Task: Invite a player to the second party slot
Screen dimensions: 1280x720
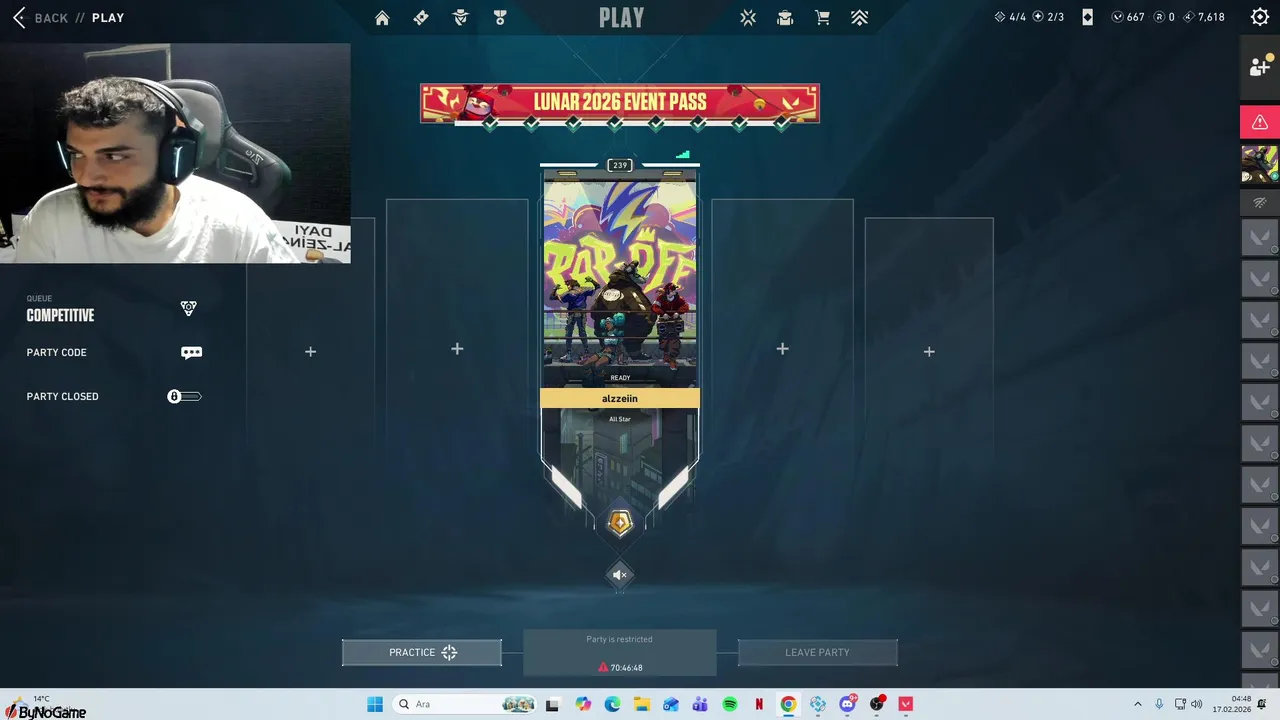Action: click(457, 349)
